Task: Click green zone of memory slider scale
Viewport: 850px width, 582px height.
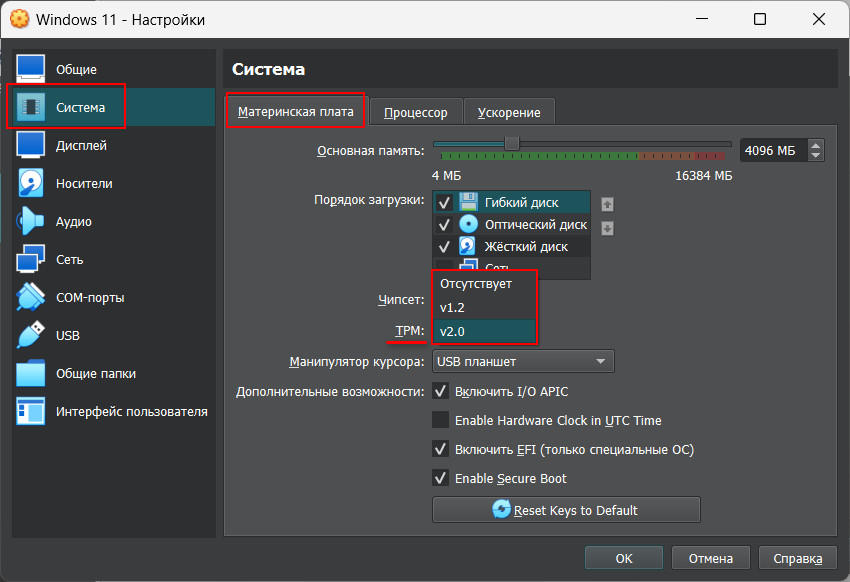Action: point(540,156)
